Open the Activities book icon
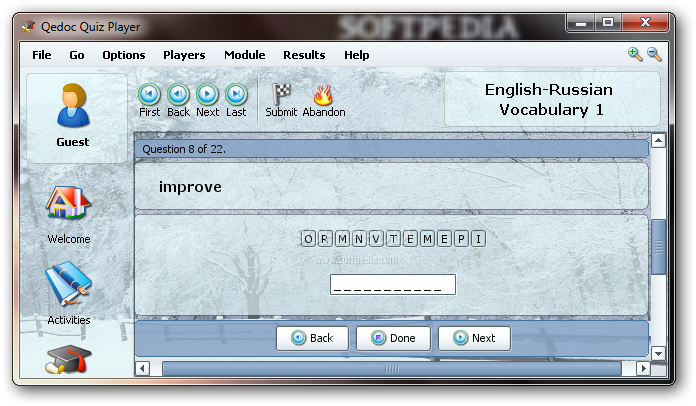The image size is (696, 406). (68, 284)
